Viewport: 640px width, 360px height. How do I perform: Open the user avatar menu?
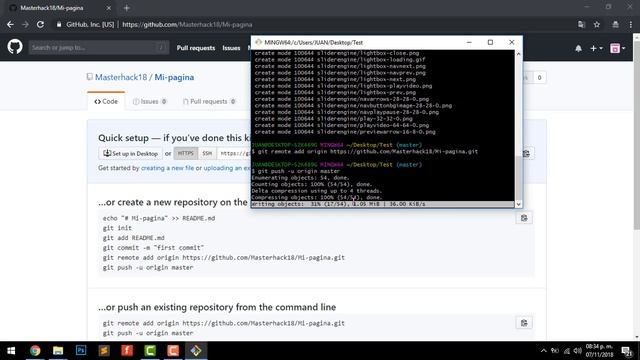click(617, 48)
